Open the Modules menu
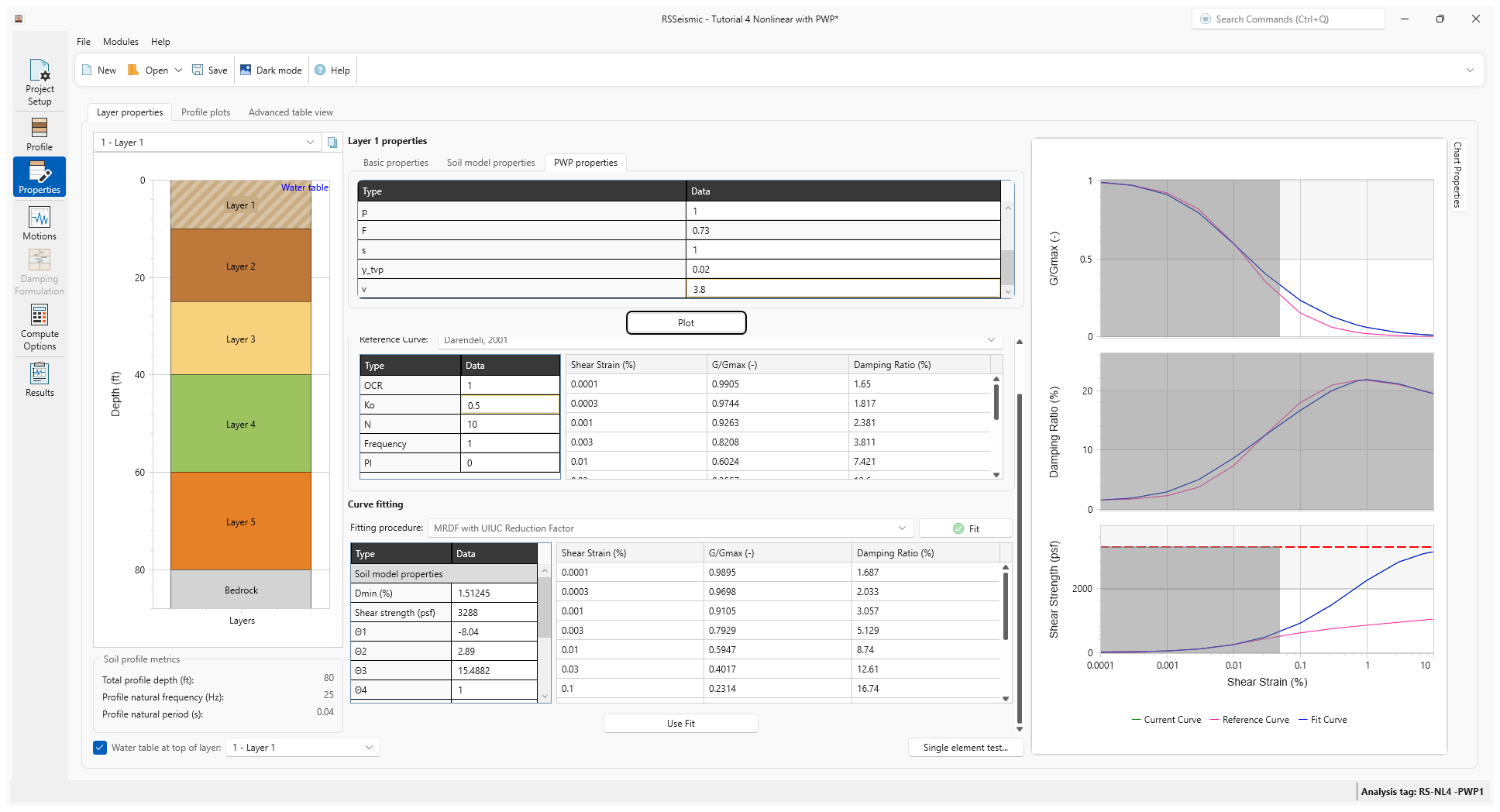 pos(121,42)
